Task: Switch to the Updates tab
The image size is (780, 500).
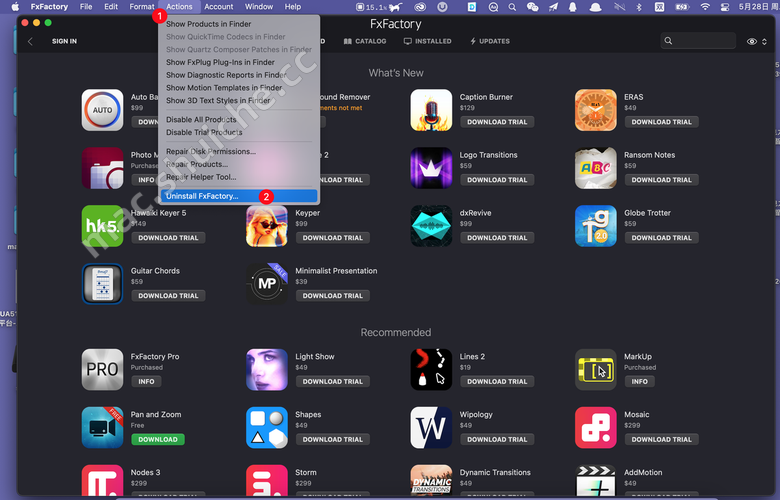Action: tap(490, 41)
